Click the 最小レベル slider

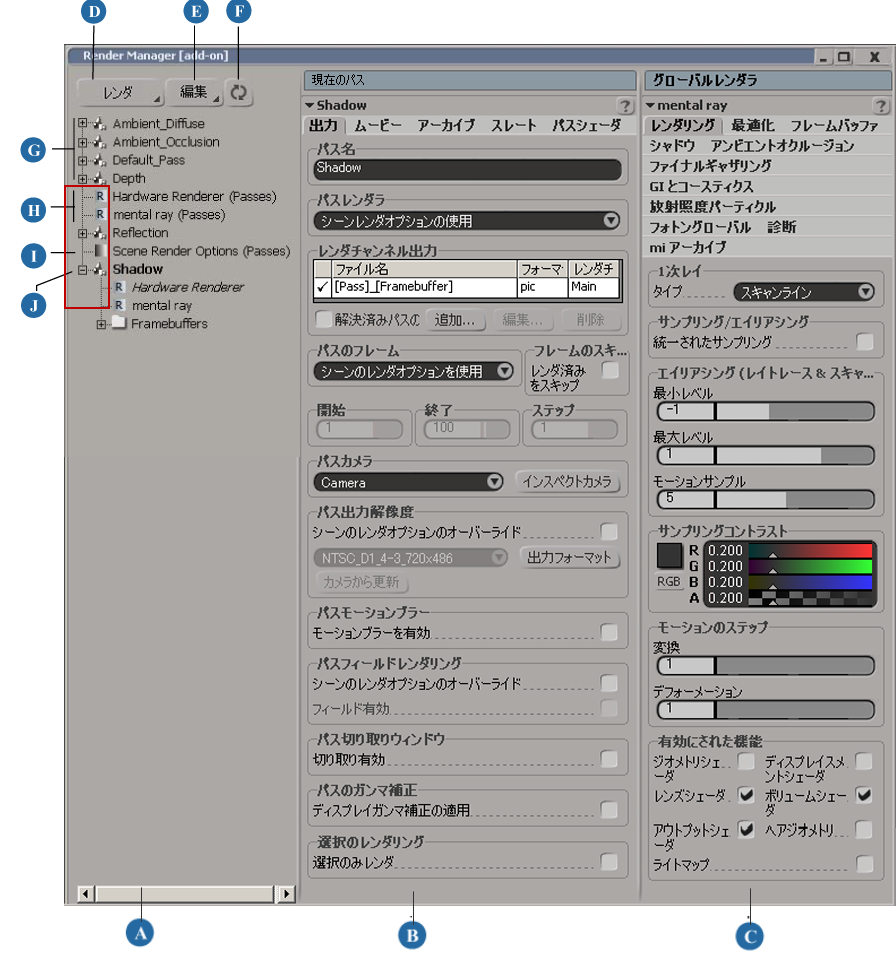[765, 411]
